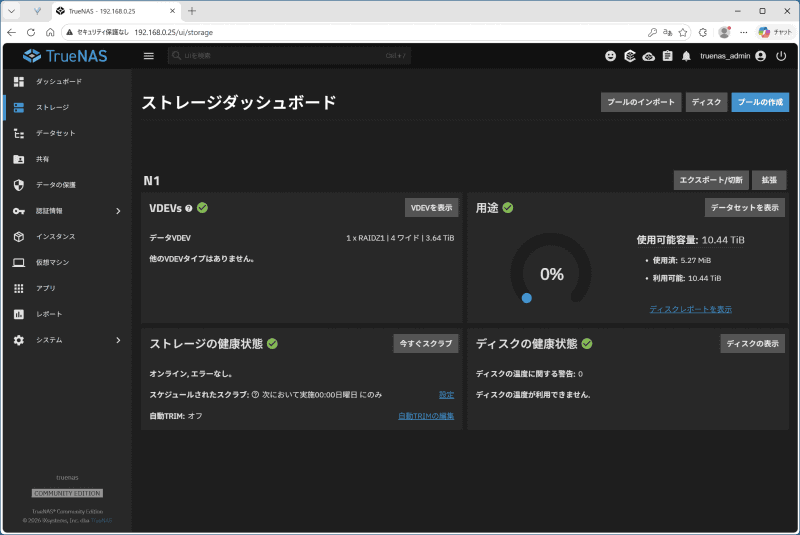The image size is (800, 535).
Task: Click green check beside ストレージの健康状態
Action: point(272,344)
